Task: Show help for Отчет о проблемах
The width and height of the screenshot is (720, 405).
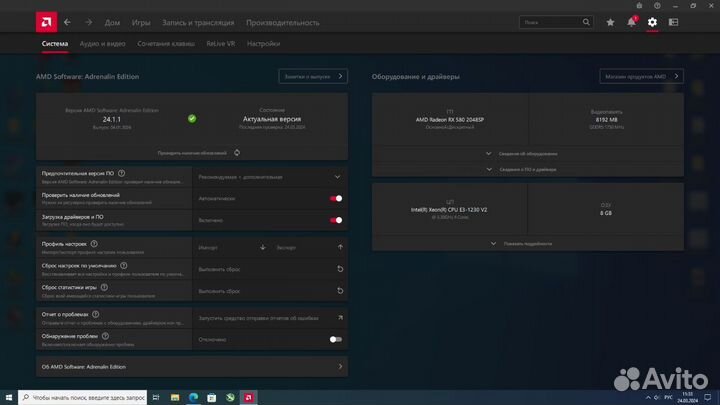Action: (96, 314)
